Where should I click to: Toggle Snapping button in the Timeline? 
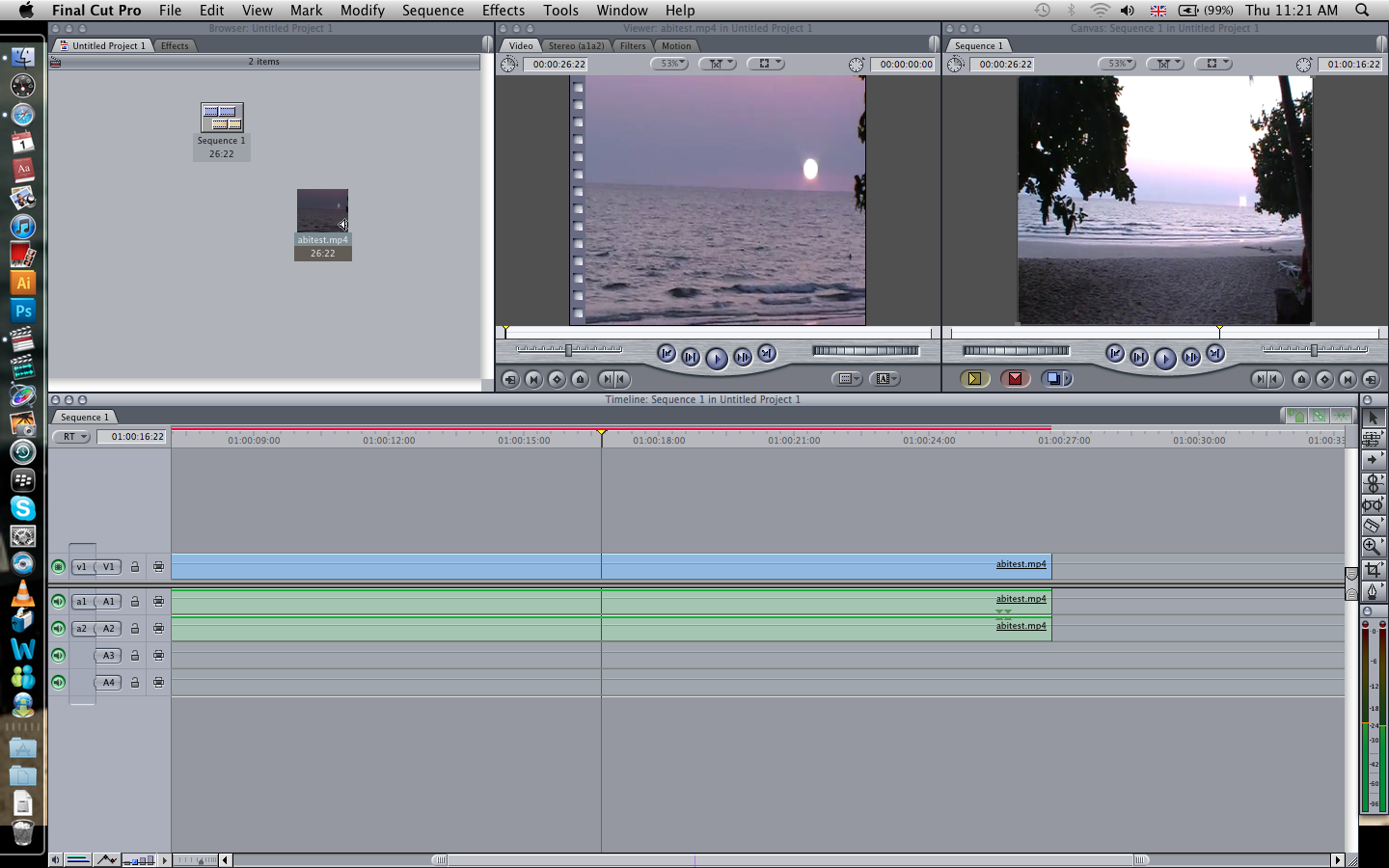click(1342, 416)
